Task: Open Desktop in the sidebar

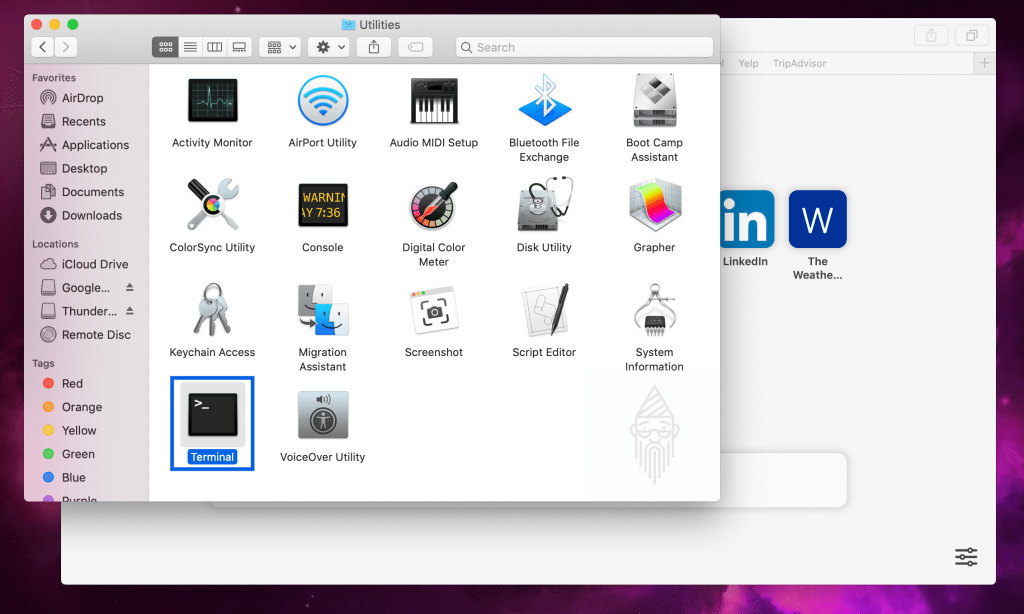Action: click(x=84, y=169)
